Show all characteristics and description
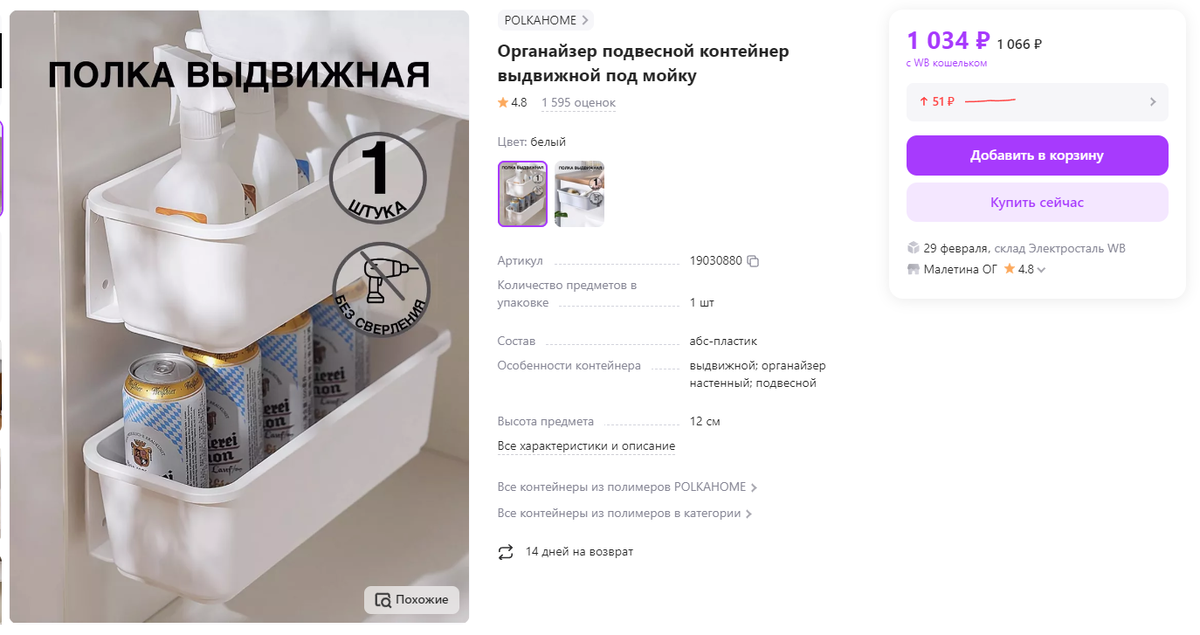The height and width of the screenshot is (635, 1200). tap(586, 446)
